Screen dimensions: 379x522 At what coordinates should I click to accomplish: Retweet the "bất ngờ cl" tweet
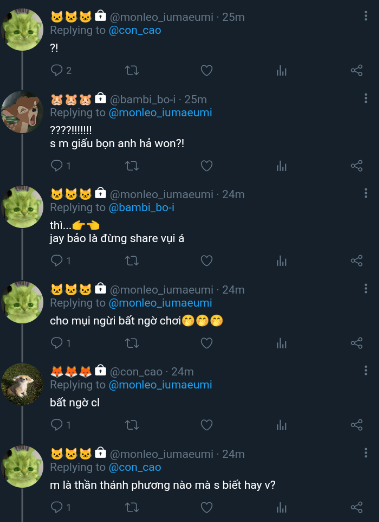tap(132, 425)
